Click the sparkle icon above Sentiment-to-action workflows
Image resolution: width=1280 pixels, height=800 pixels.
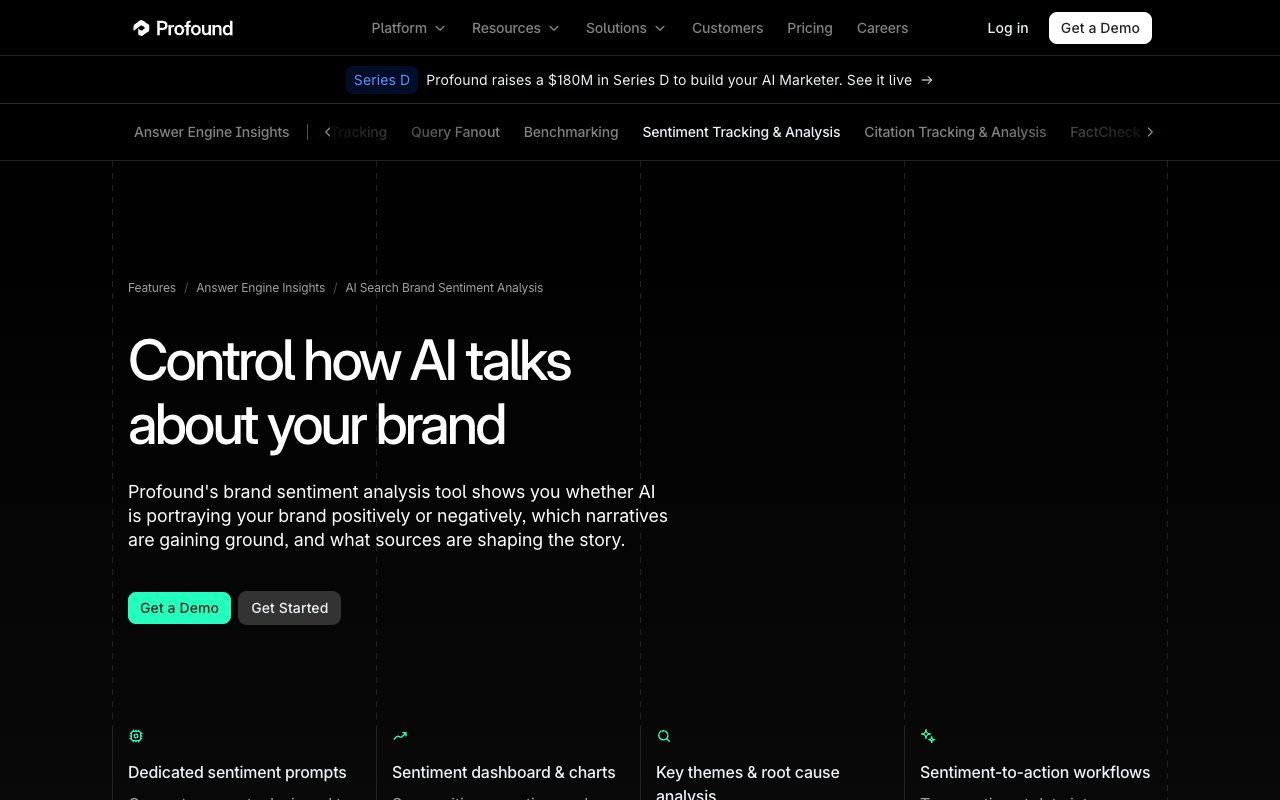point(928,736)
